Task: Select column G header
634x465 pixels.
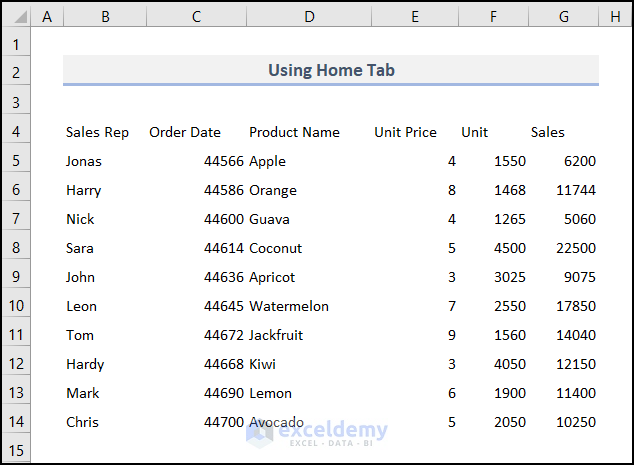Action: tap(564, 16)
